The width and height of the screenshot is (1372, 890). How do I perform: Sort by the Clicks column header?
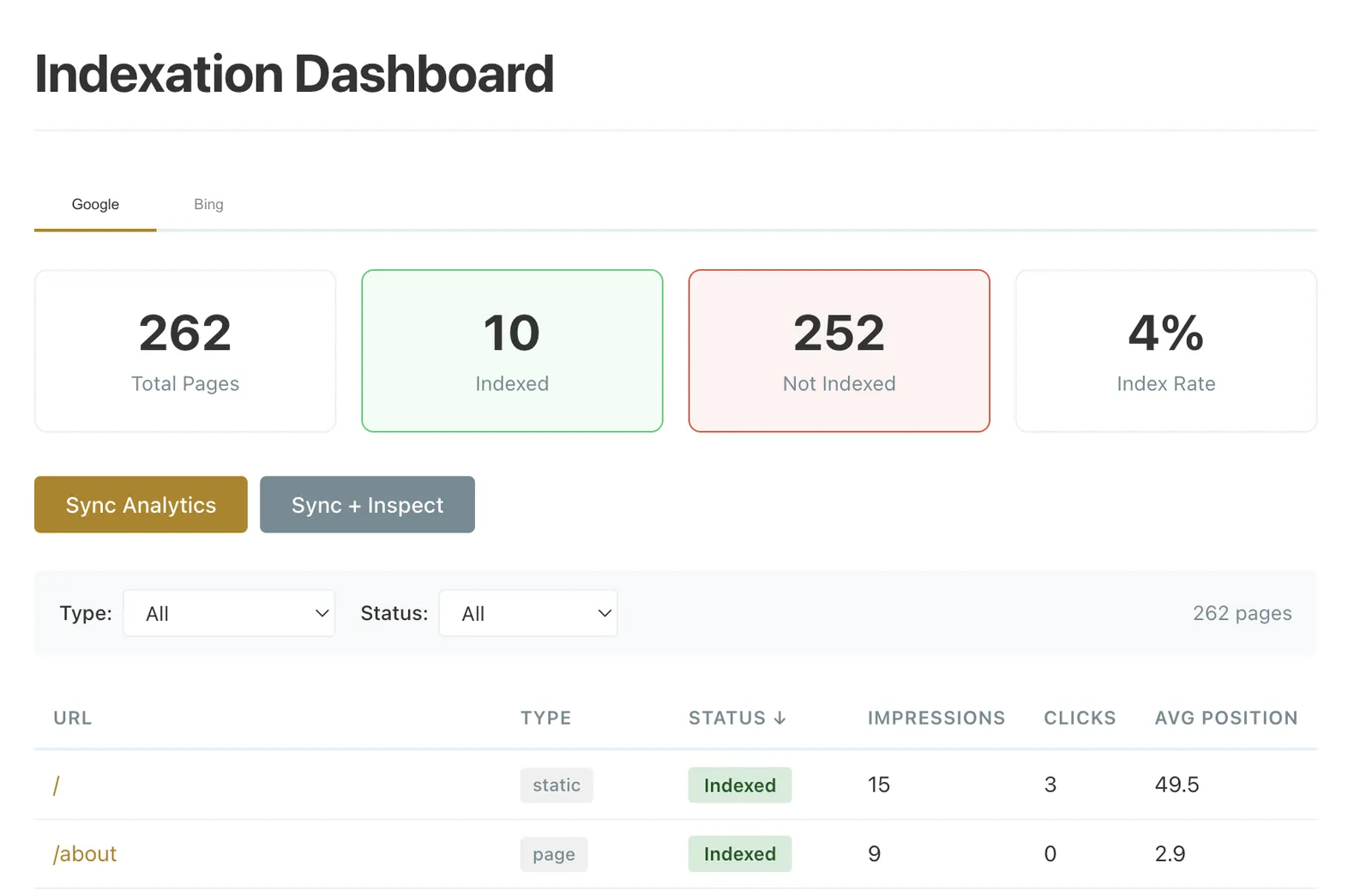(1080, 718)
